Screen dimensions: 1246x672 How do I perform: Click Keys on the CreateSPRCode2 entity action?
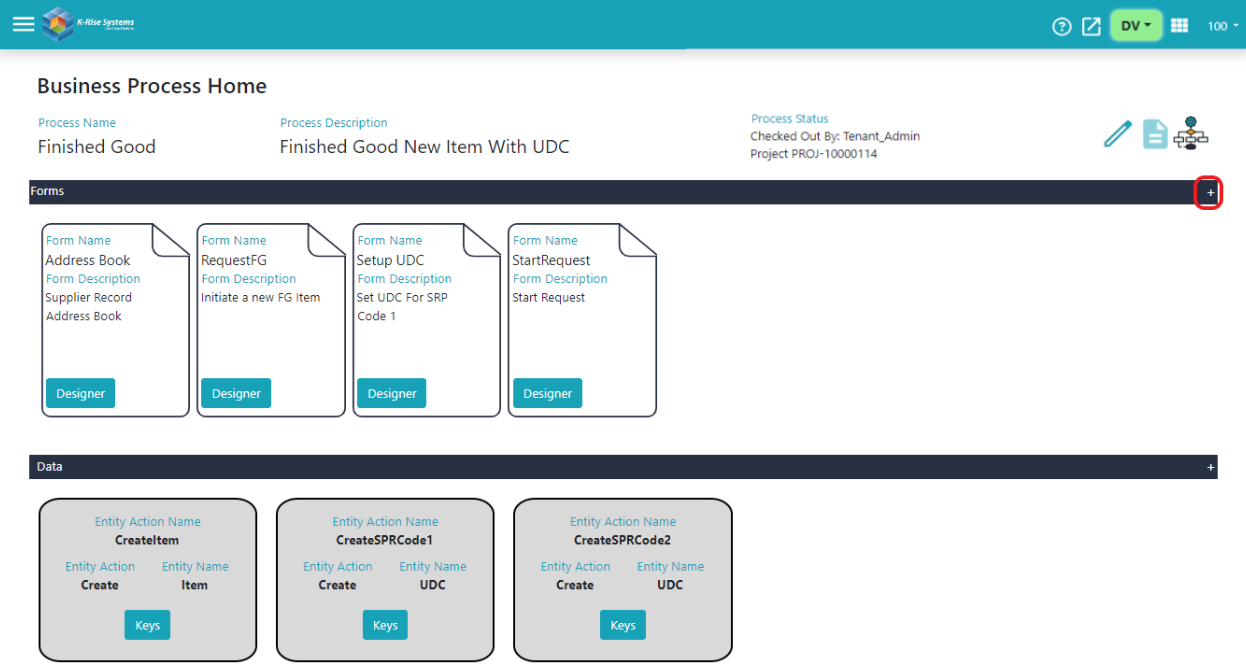(622, 624)
